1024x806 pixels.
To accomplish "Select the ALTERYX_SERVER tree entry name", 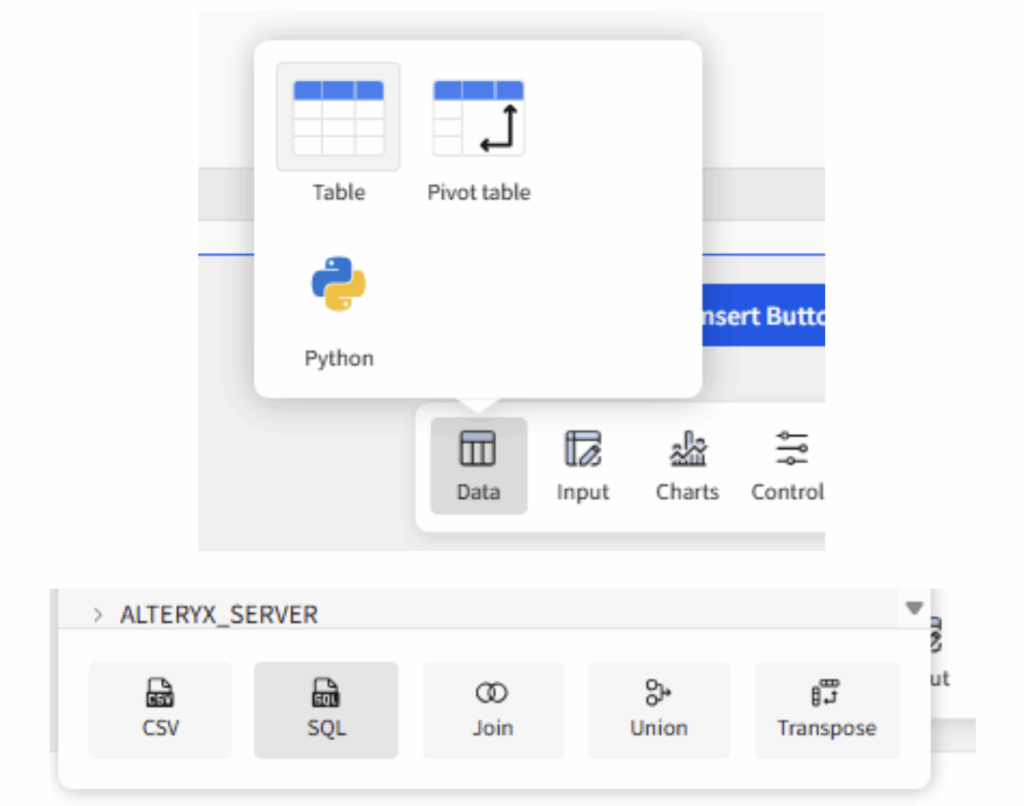I will [x=218, y=615].
